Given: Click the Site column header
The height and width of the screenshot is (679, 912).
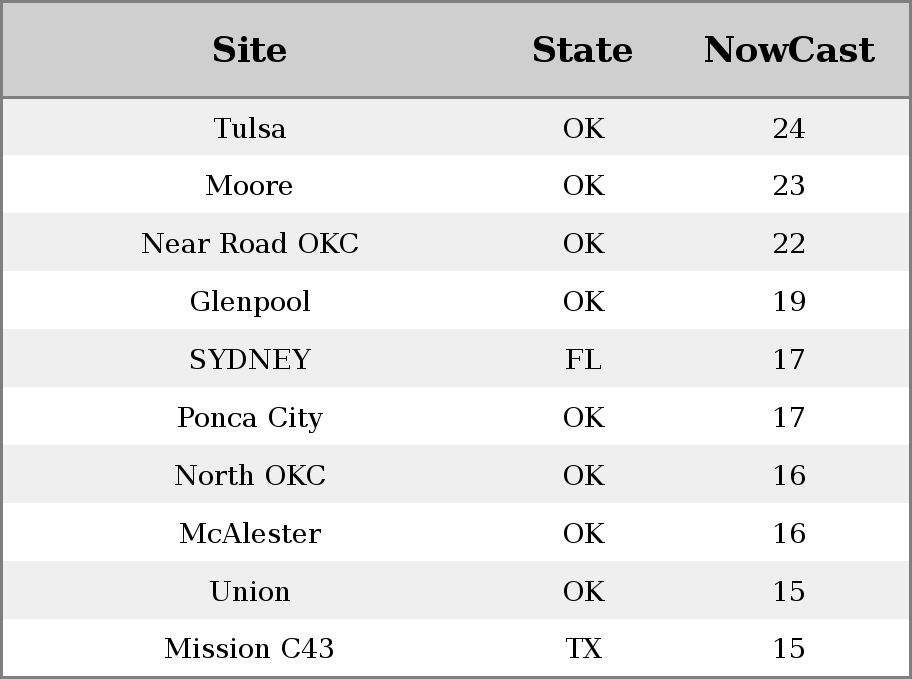Looking at the screenshot, I should [250, 50].
